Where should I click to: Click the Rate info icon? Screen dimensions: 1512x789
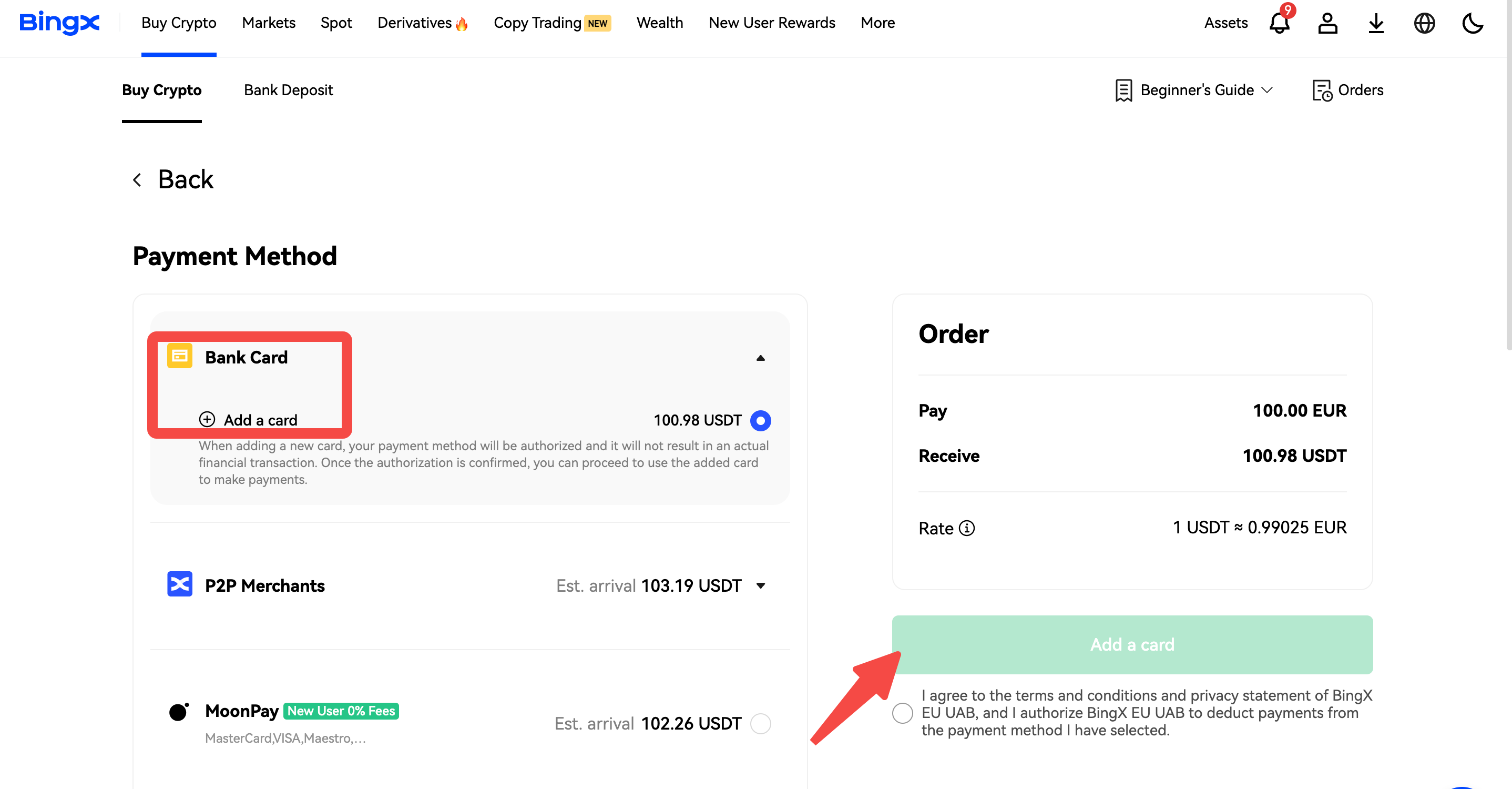tap(966, 528)
